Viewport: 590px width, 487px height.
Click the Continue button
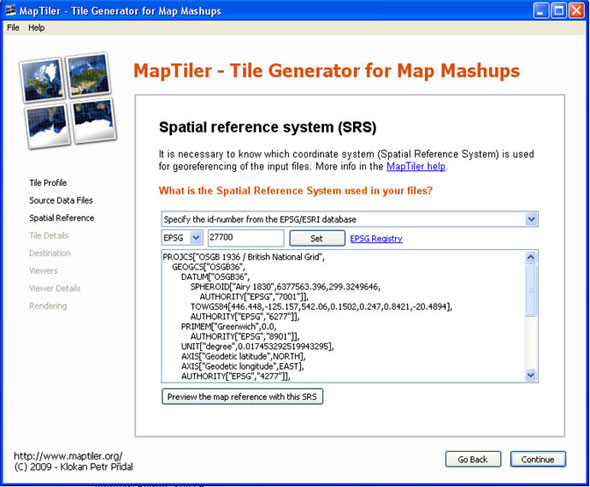(x=538, y=459)
